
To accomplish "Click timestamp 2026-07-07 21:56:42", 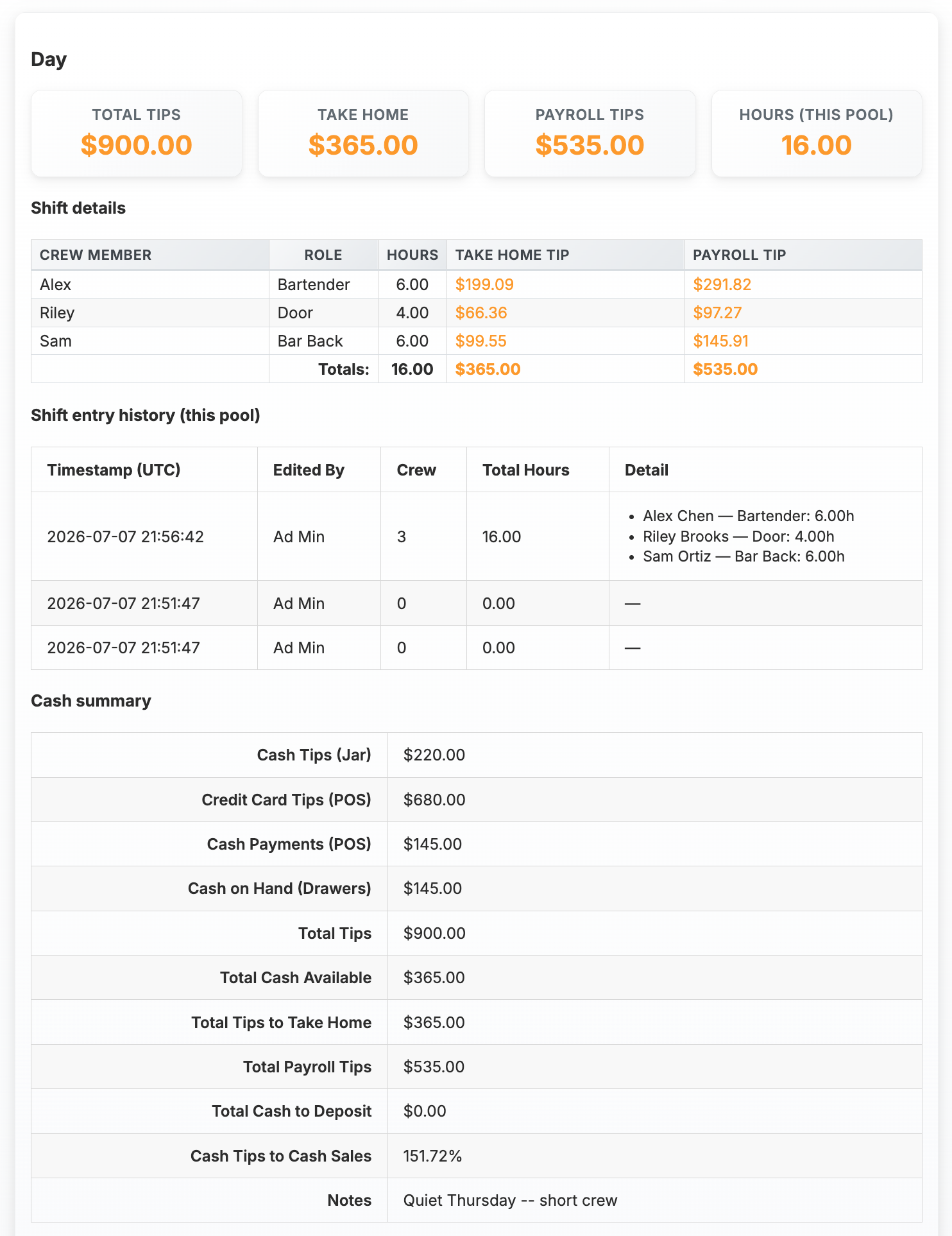I will point(125,536).
